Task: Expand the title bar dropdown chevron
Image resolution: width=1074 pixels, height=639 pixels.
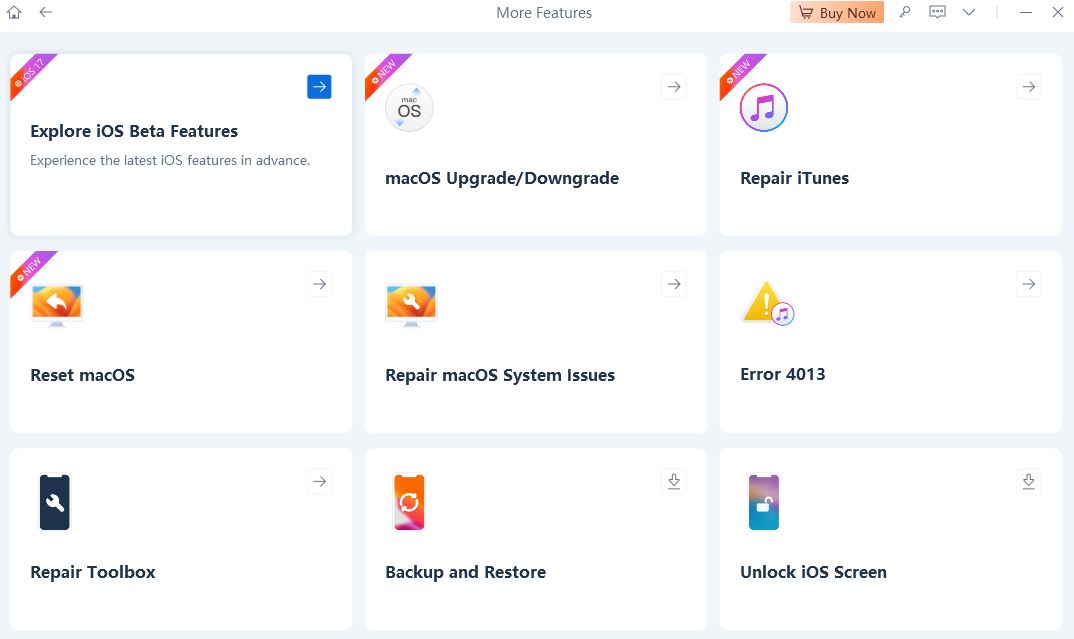Action: coord(969,12)
